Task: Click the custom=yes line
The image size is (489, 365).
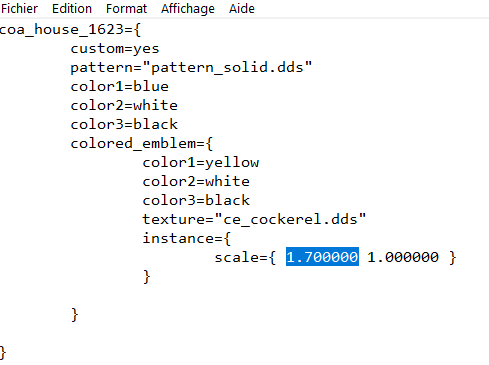Action: click(x=115, y=49)
